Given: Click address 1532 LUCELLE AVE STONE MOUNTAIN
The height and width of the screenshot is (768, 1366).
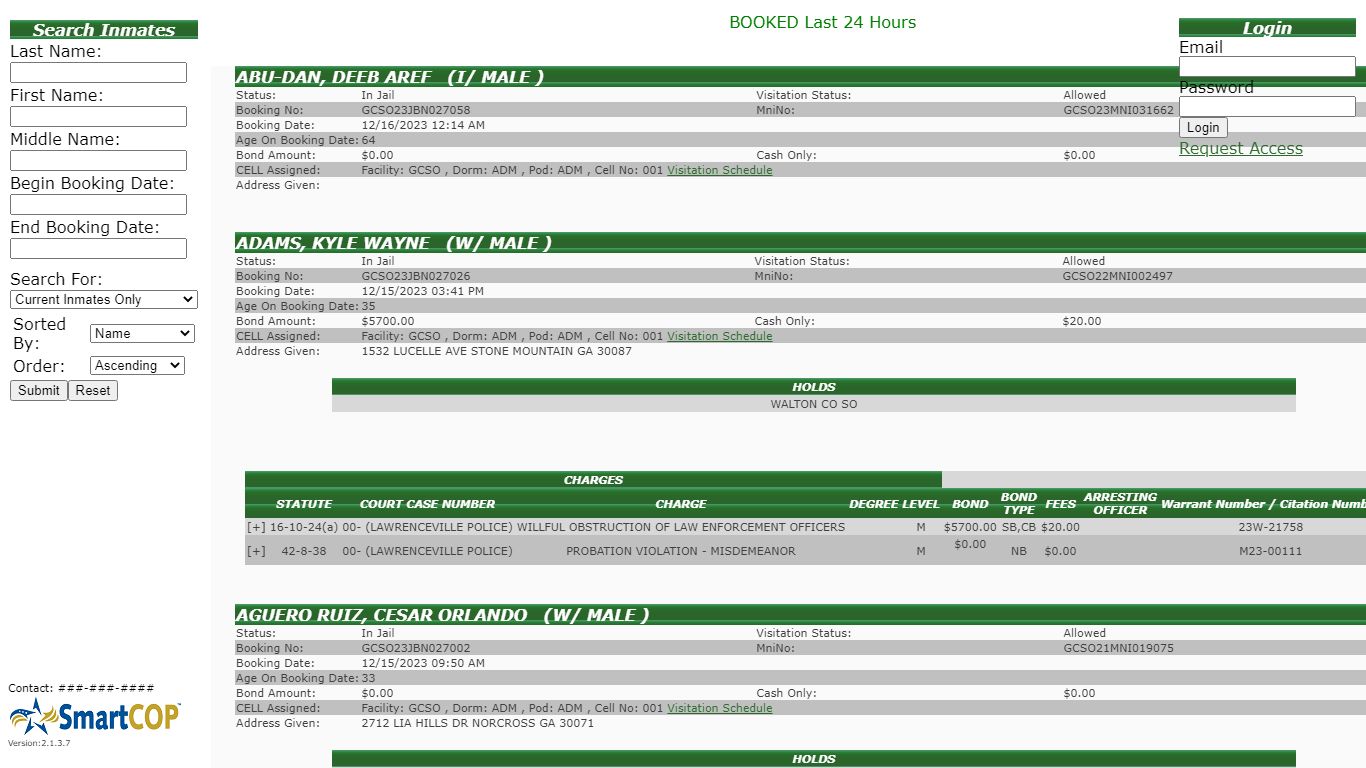Looking at the screenshot, I should click(496, 351).
